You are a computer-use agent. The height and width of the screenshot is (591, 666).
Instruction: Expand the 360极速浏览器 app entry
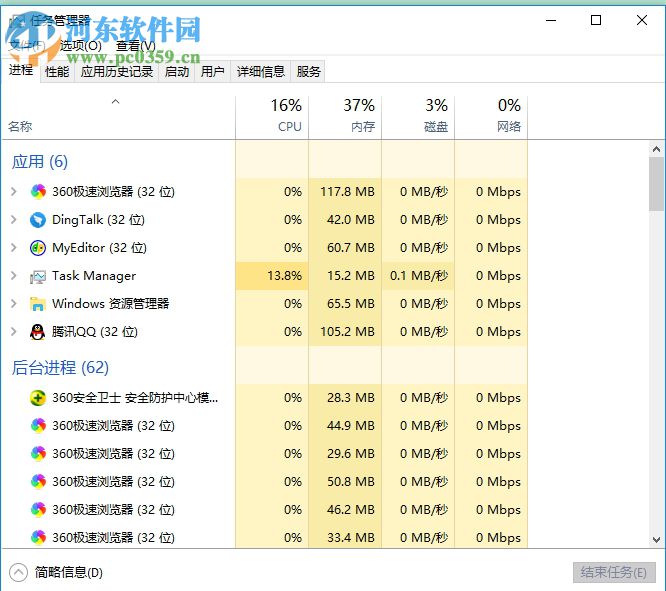pyautogui.click(x=14, y=192)
